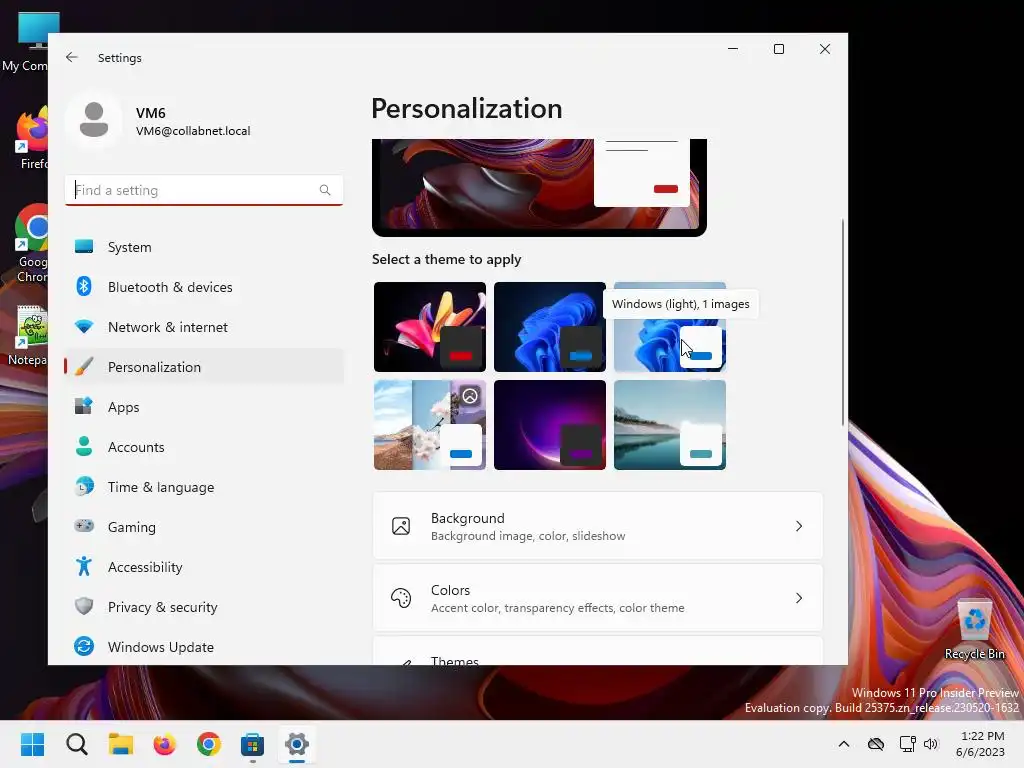
Task: Click the Privacy & security label
Action: pyautogui.click(x=163, y=607)
